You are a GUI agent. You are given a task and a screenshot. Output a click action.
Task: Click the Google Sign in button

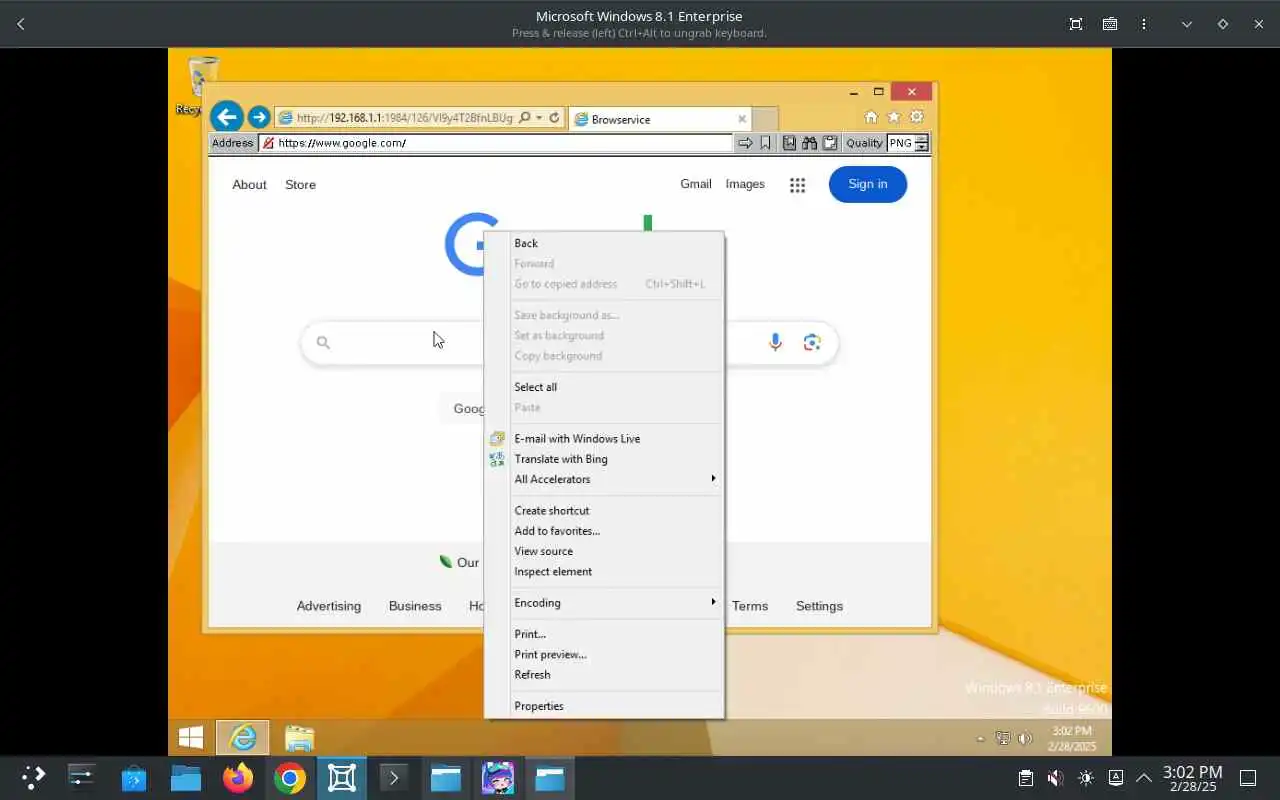click(868, 184)
